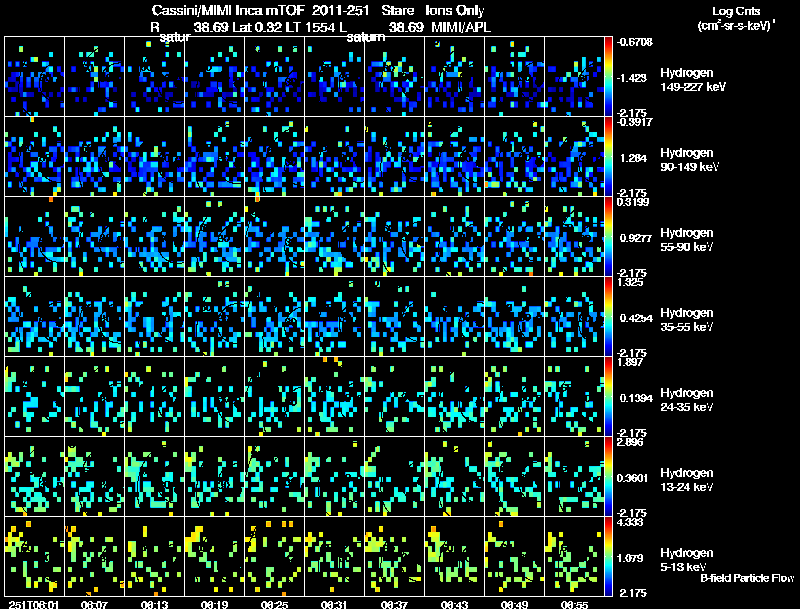Click the colorbar value '0.4254'

coord(636,318)
